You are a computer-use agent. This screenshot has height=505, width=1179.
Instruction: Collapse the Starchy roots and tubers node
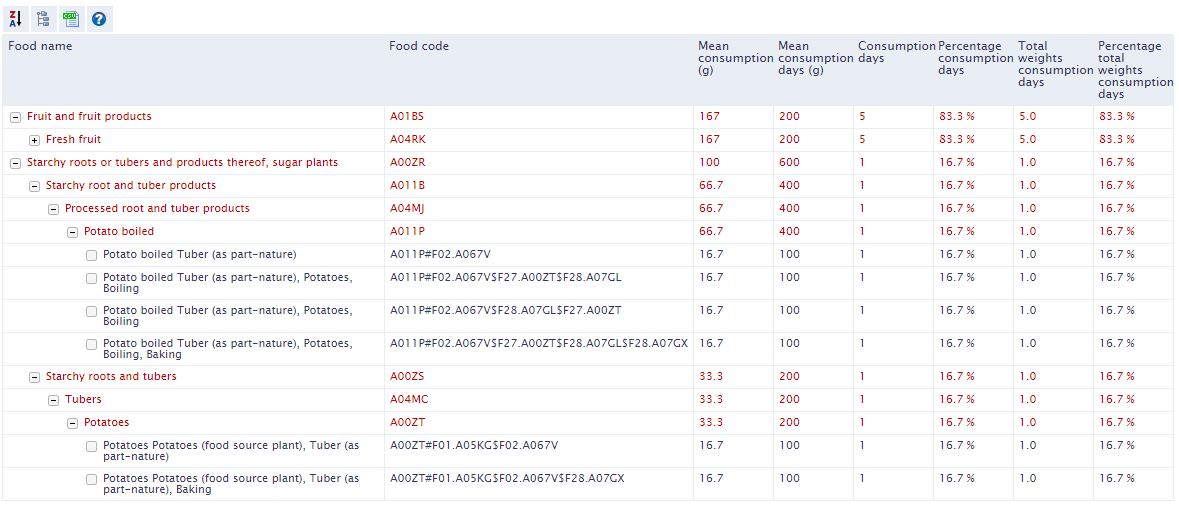coord(35,377)
